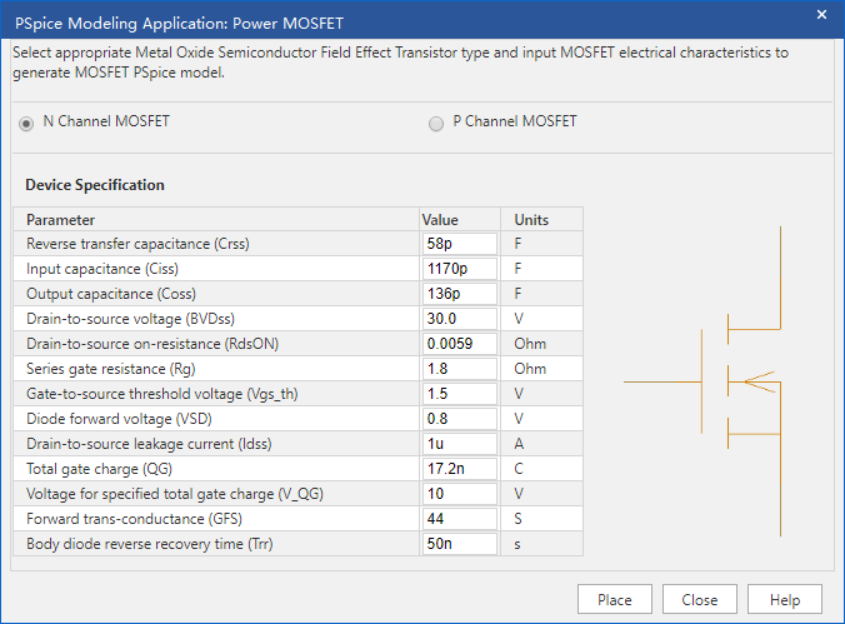Select the Drain-to-source on-resistance (RdsON) label
Viewport: 845px width, 624px height.
(153, 344)
